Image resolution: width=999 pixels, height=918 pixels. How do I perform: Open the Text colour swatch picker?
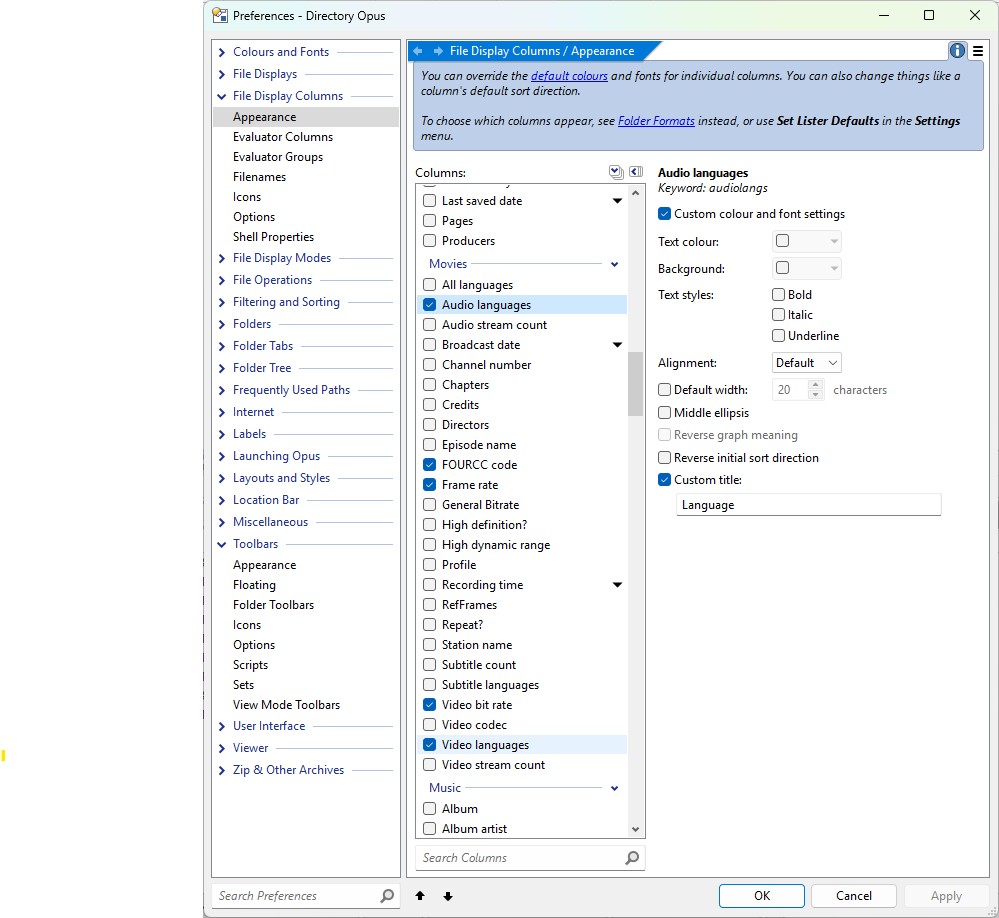tap(807, 241)
